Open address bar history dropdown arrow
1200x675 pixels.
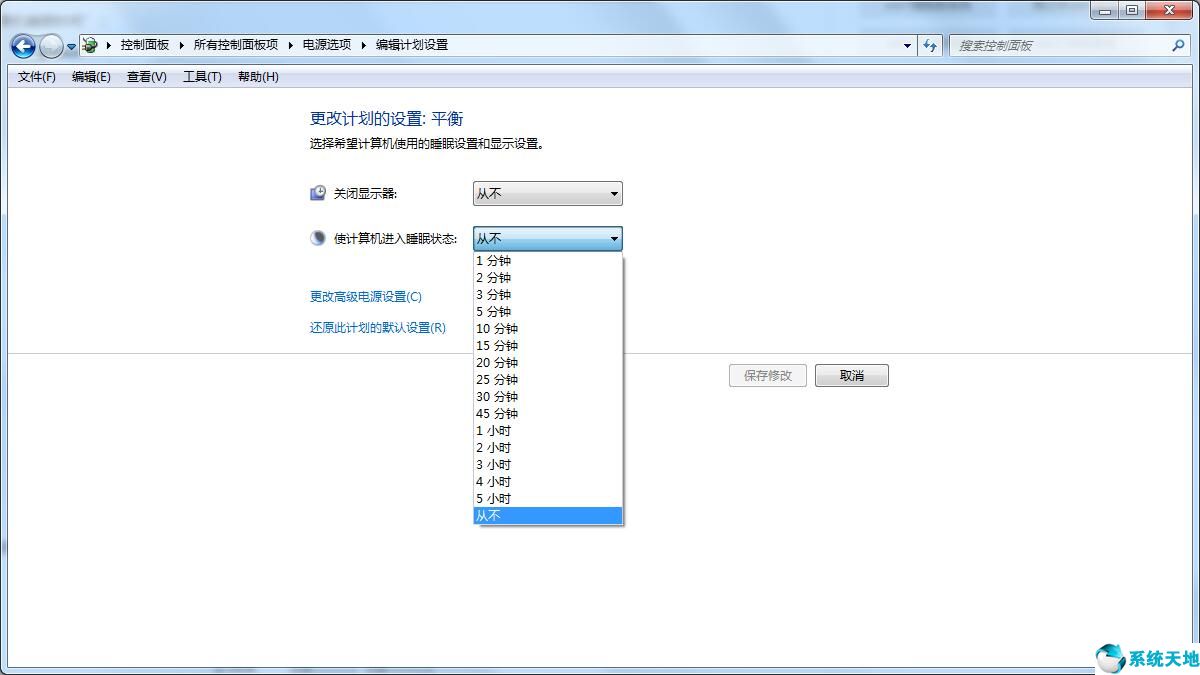click(907, 45)
